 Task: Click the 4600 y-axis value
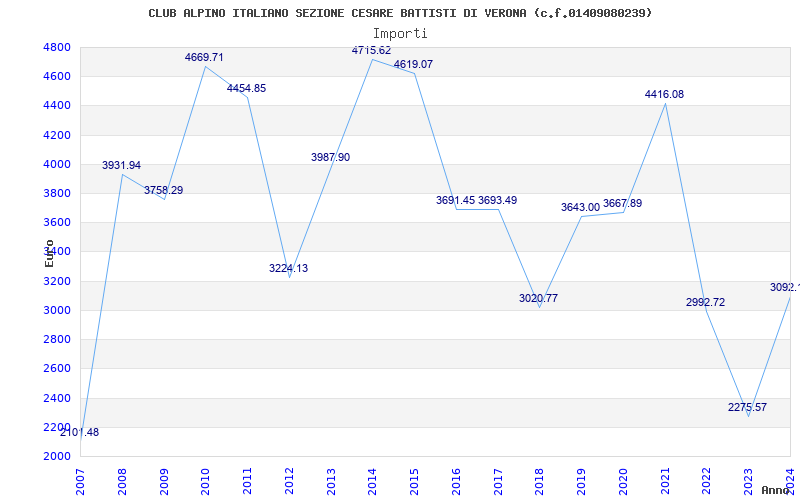pyautogui.click(x=57, y=77)
